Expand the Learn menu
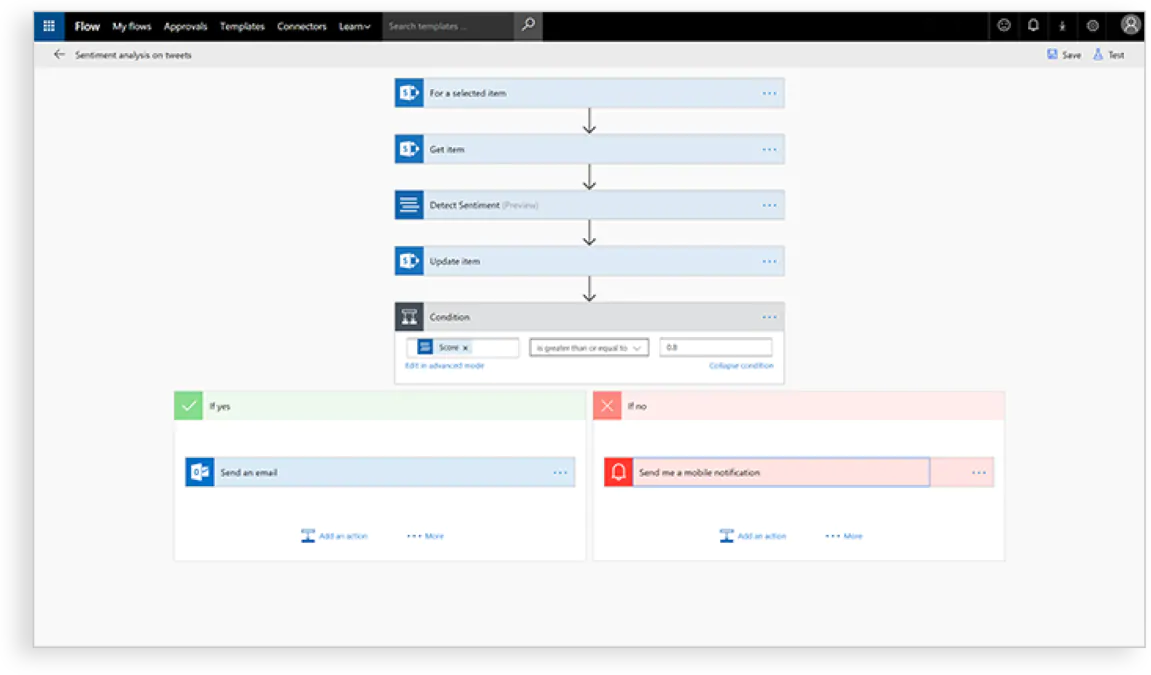1151x675 pixels. point(354,26)
